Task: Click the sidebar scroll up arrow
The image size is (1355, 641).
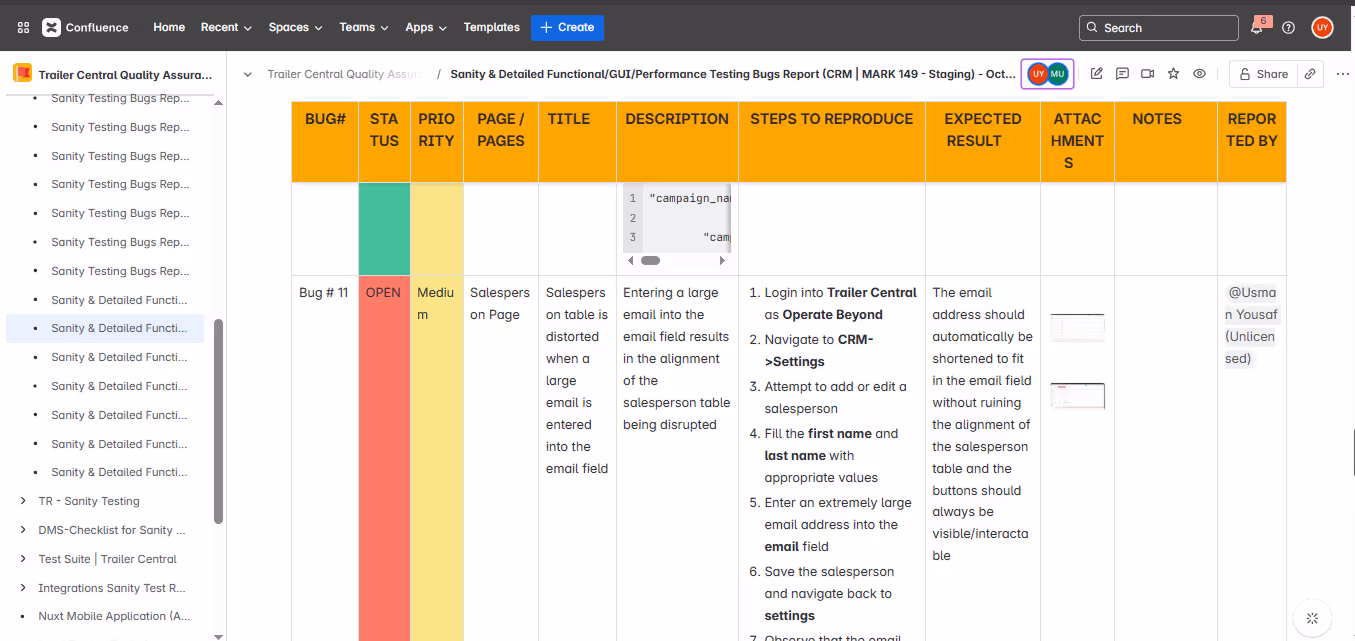Action: tap(218, 104)
